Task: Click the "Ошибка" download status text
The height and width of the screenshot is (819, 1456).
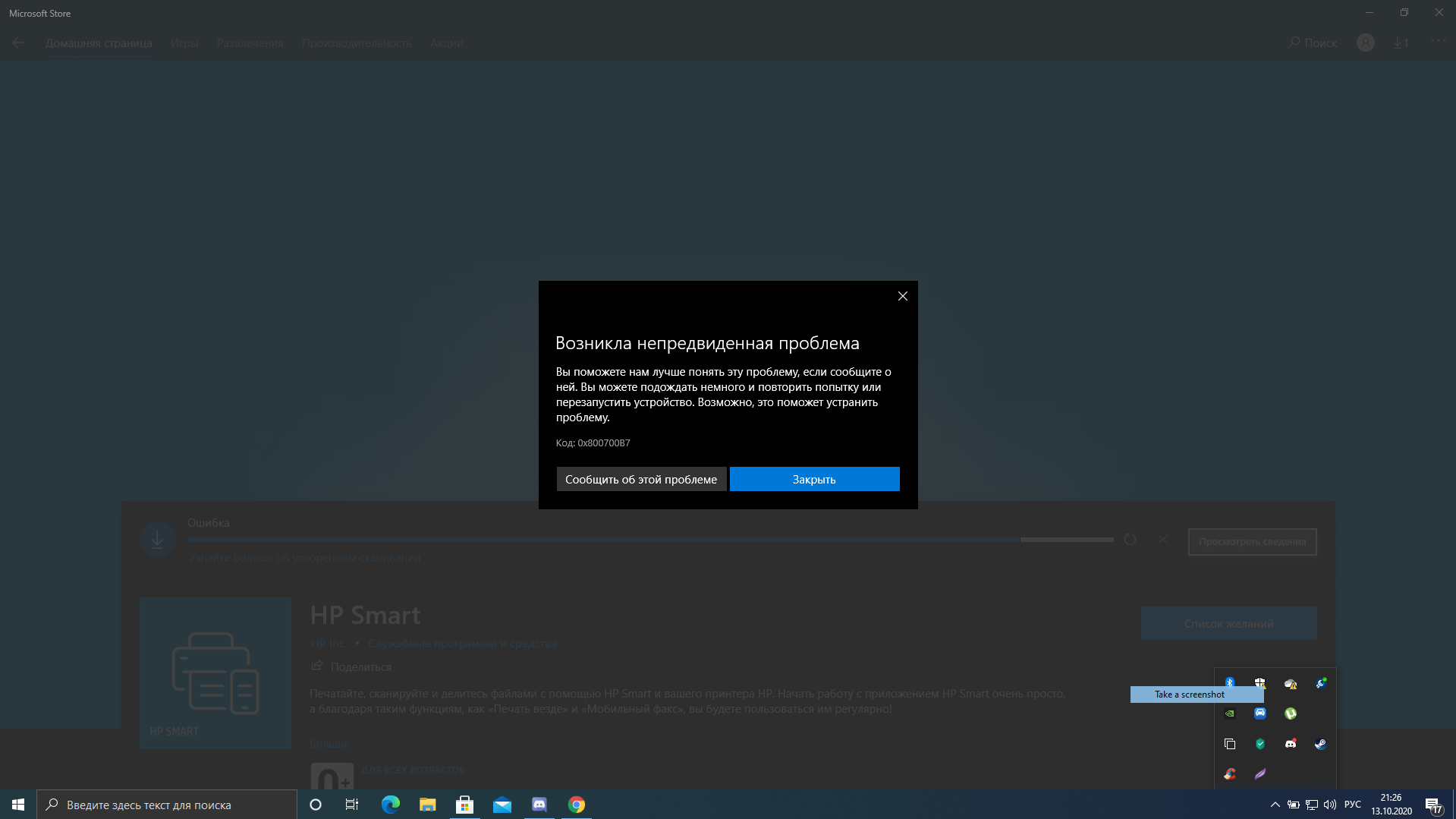Action: [x=208, y=523]
